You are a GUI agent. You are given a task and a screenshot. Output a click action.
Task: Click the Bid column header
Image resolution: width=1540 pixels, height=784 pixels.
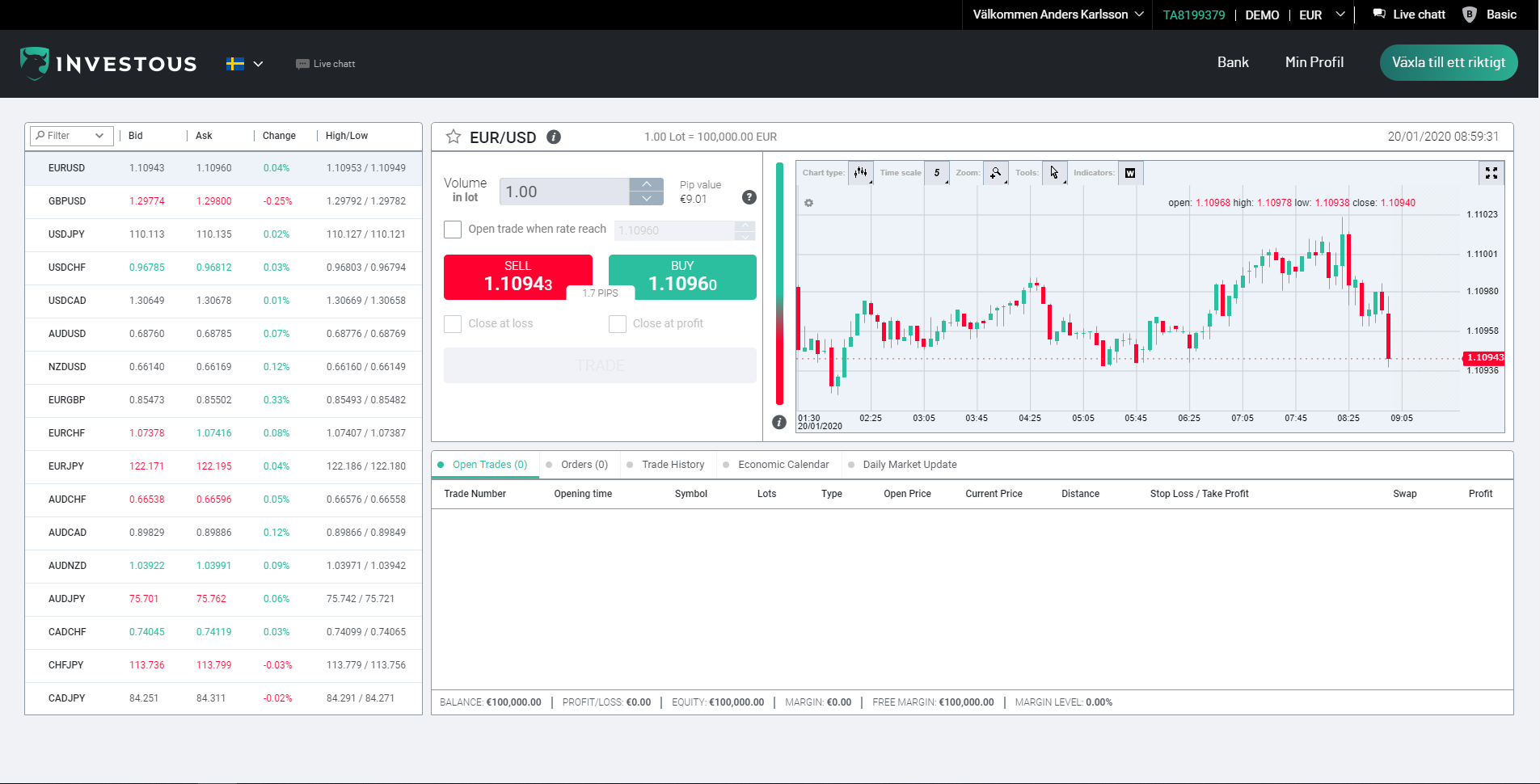tap(136, 136)
